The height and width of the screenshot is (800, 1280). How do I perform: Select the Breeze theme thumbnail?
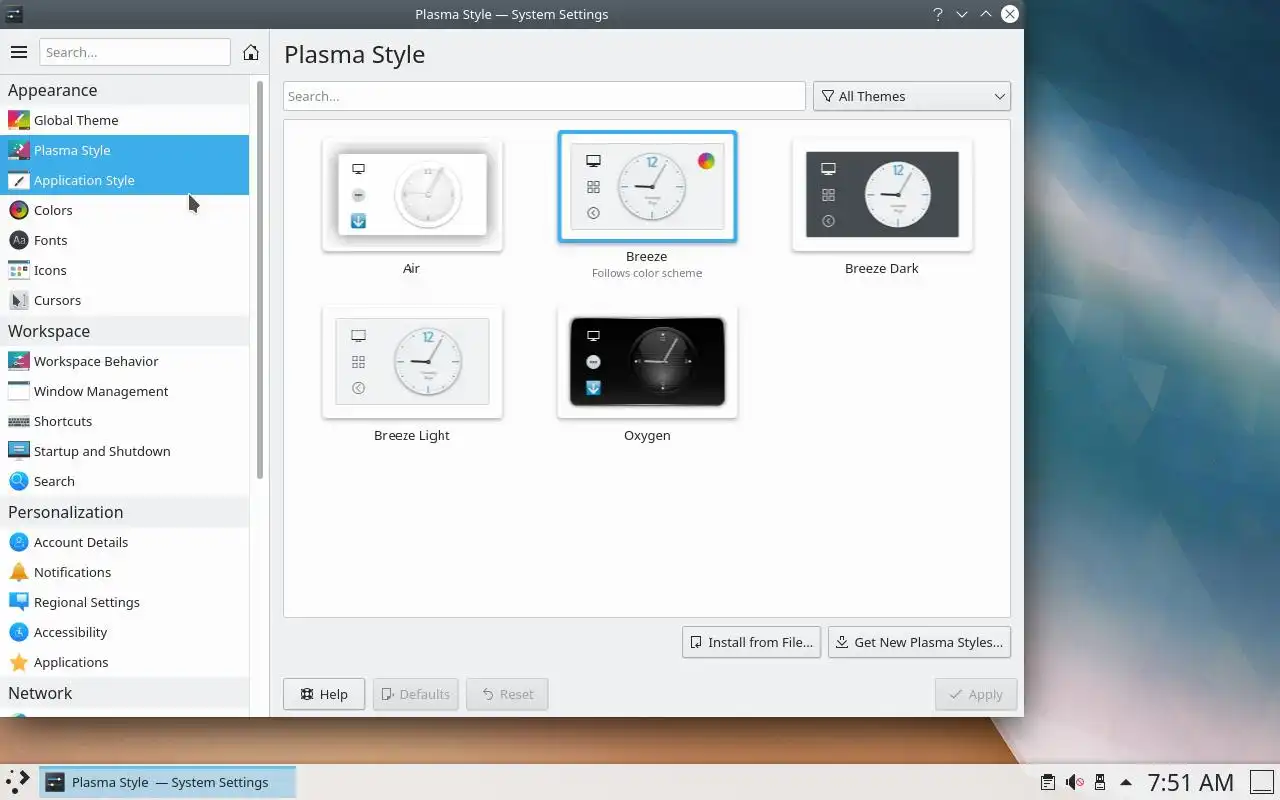click(x=647, y=186)
